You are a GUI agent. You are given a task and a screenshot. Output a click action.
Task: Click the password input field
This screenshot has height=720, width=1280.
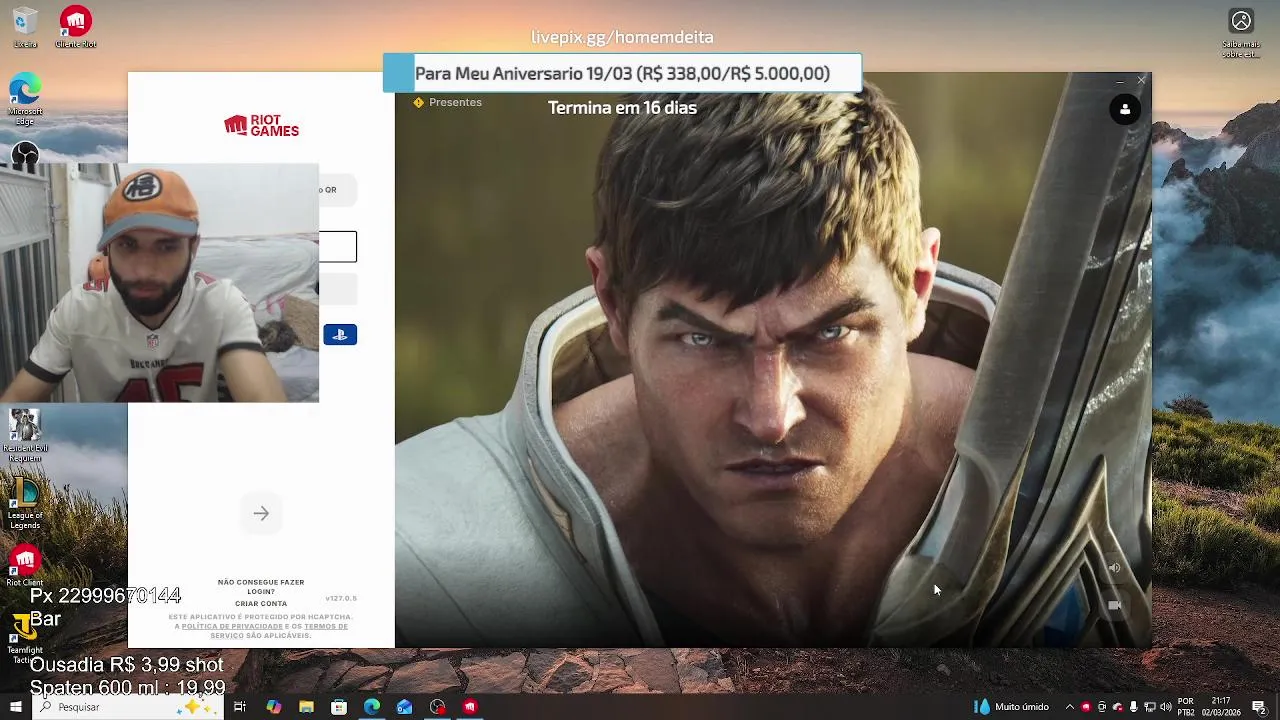tap(338, 290)
